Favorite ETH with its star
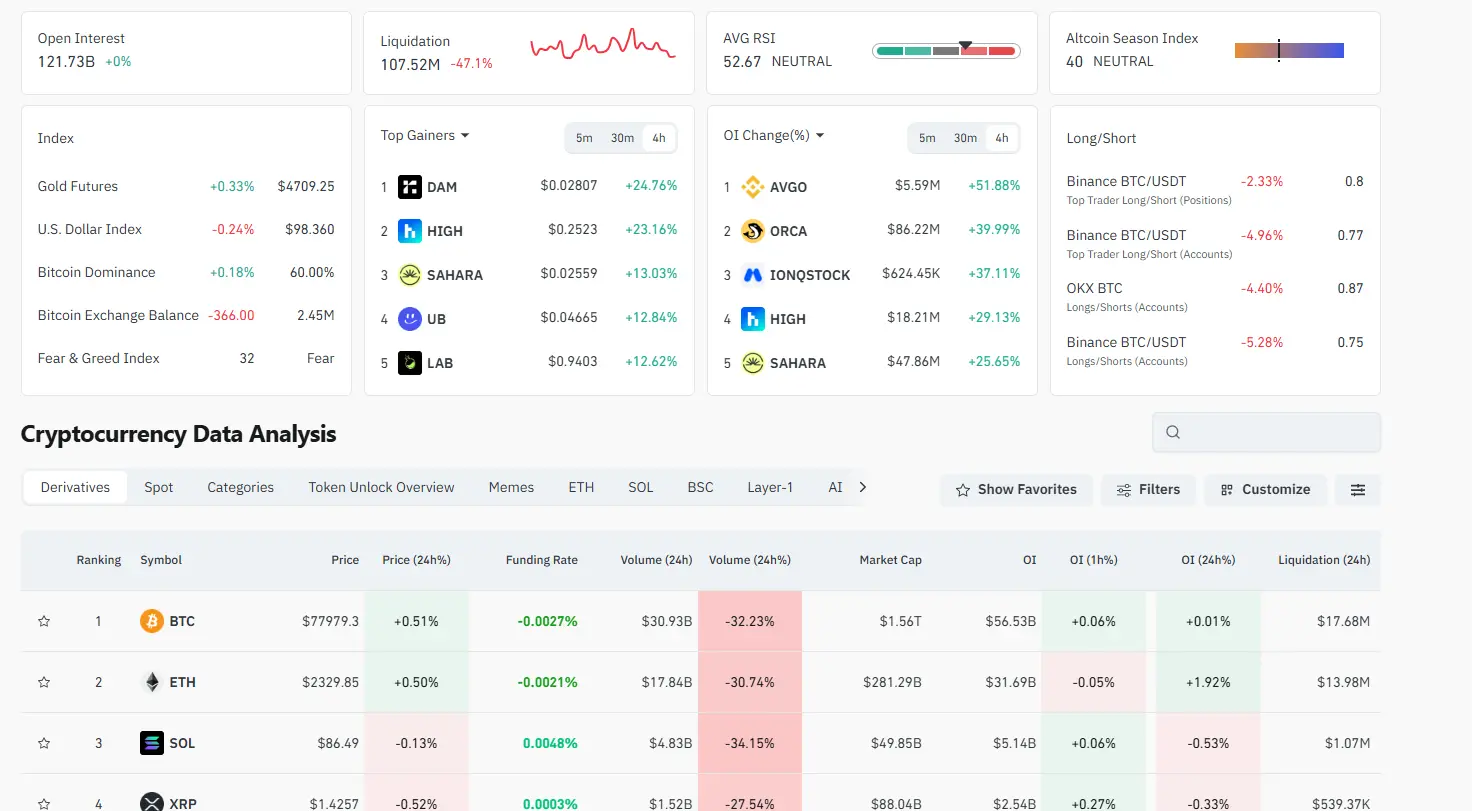The width and height of the screenshot is (1472, 811). (44, 682)
